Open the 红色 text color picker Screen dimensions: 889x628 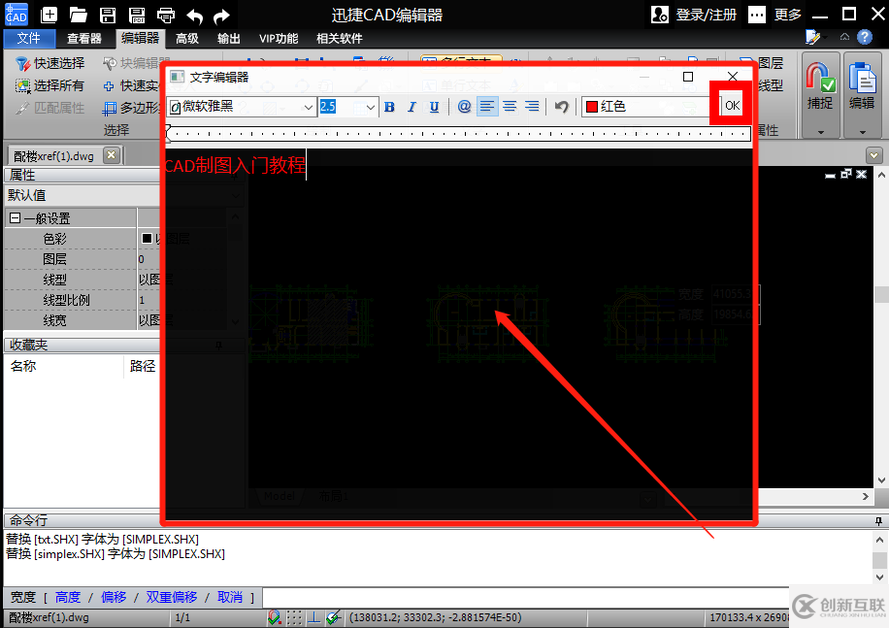point(646,107)
